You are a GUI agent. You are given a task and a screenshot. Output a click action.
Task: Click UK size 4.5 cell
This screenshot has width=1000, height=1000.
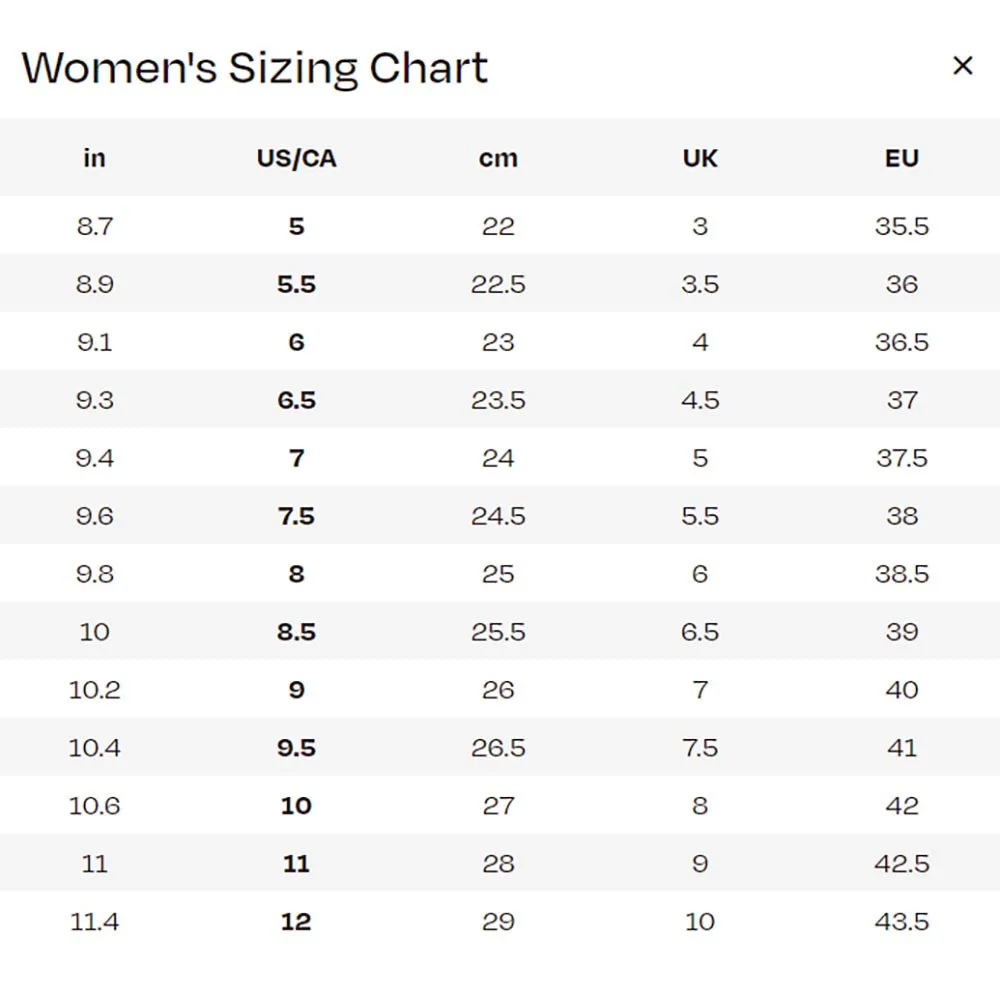click(x=699, y=400)
